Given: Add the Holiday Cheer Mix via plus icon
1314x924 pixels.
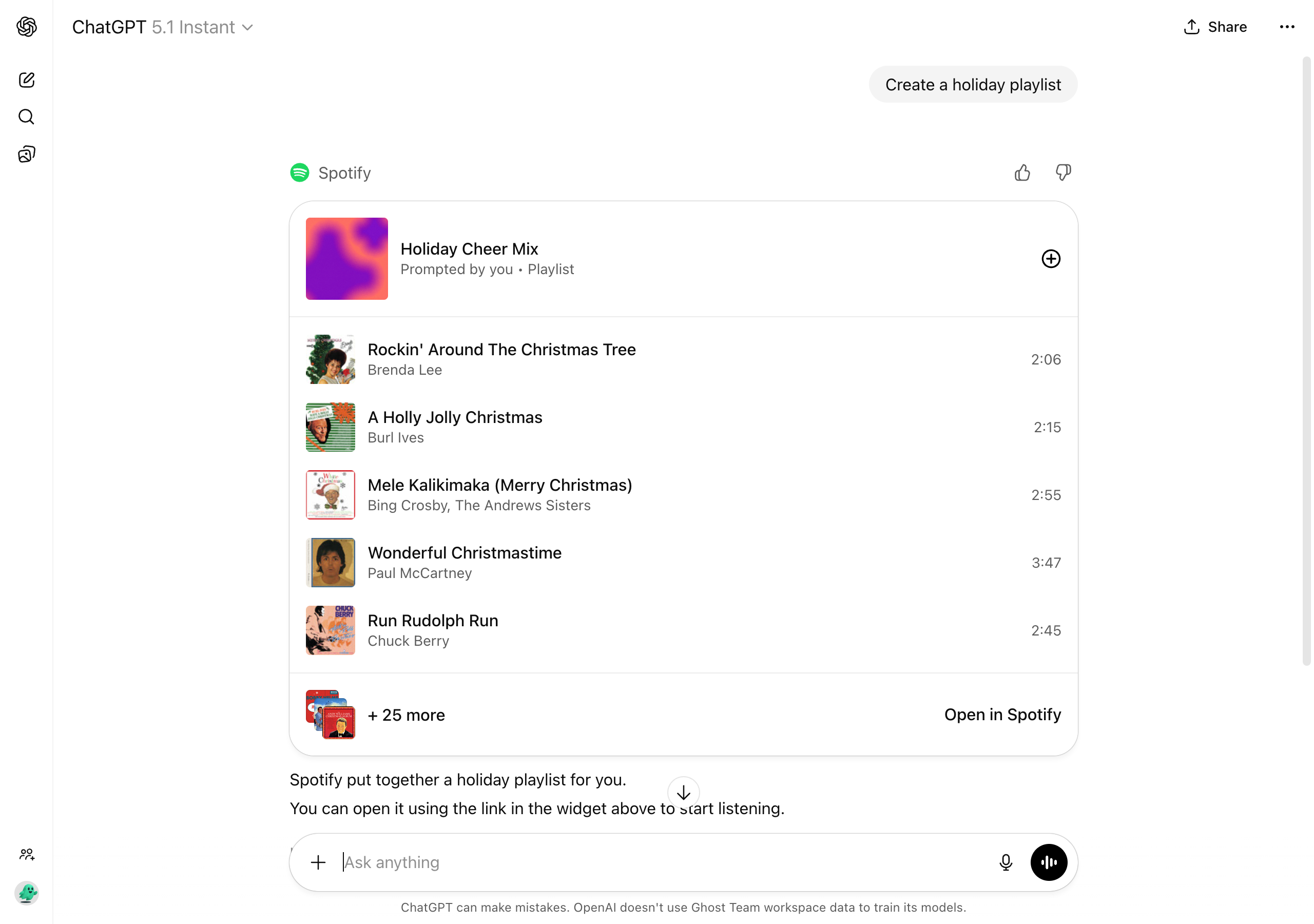Looking at the screenshot, I should tap(1050, 258).
